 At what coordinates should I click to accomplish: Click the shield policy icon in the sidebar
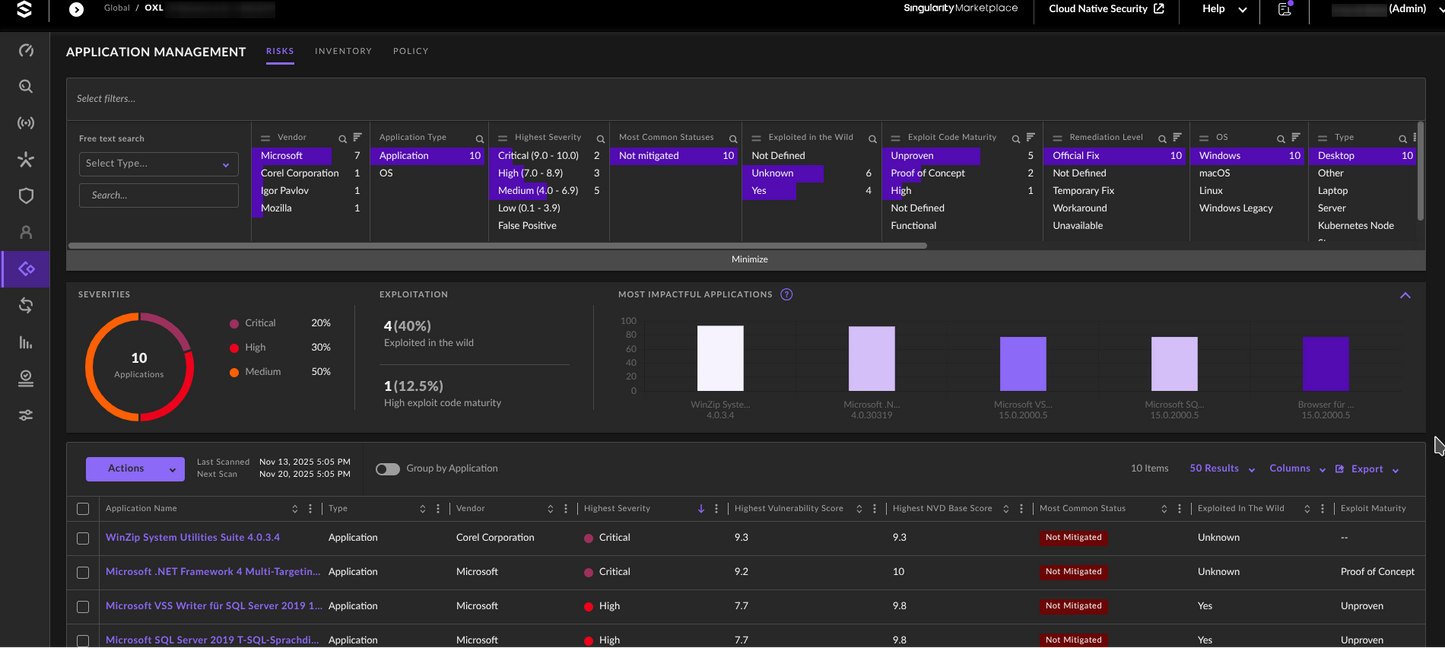pos(25,195)
